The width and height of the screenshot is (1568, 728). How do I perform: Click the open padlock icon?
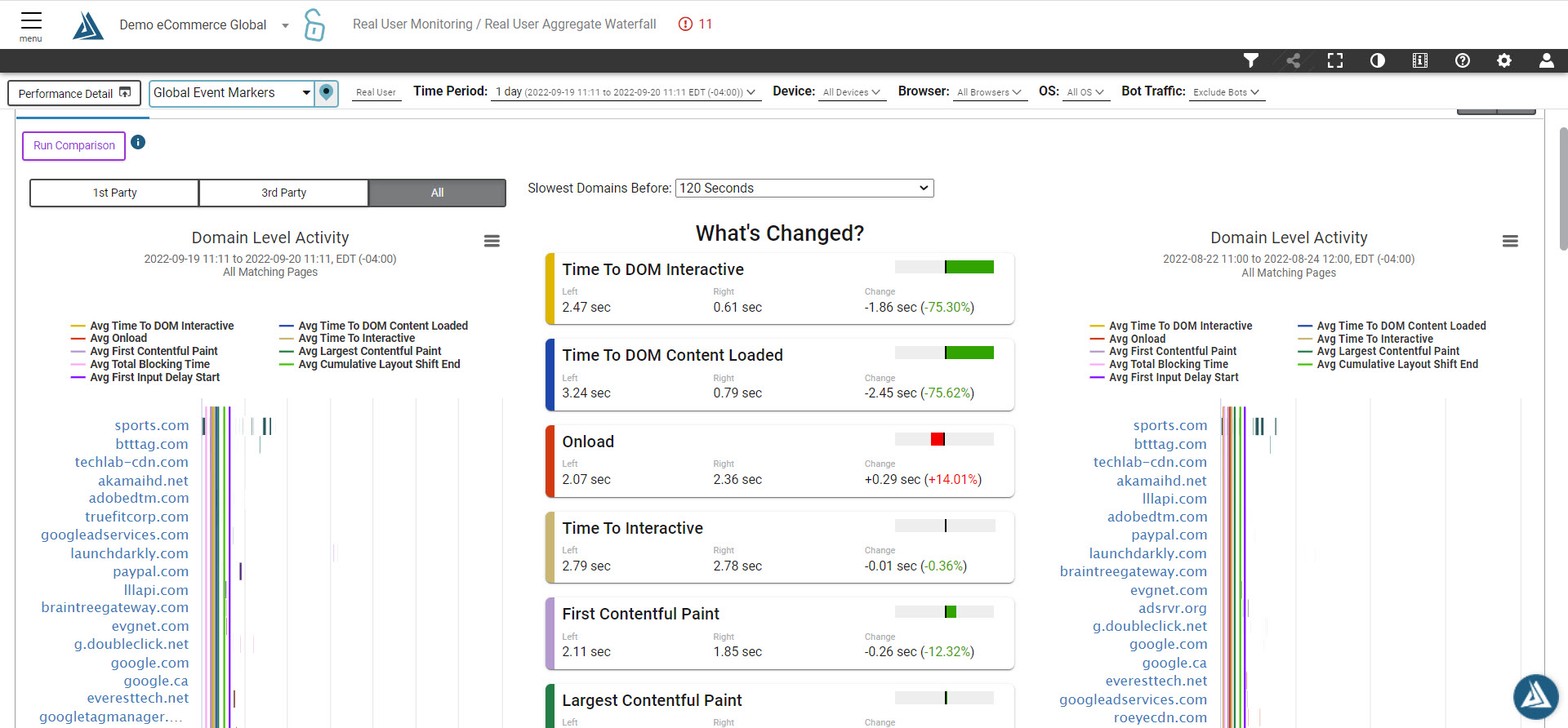coord(314,24)
